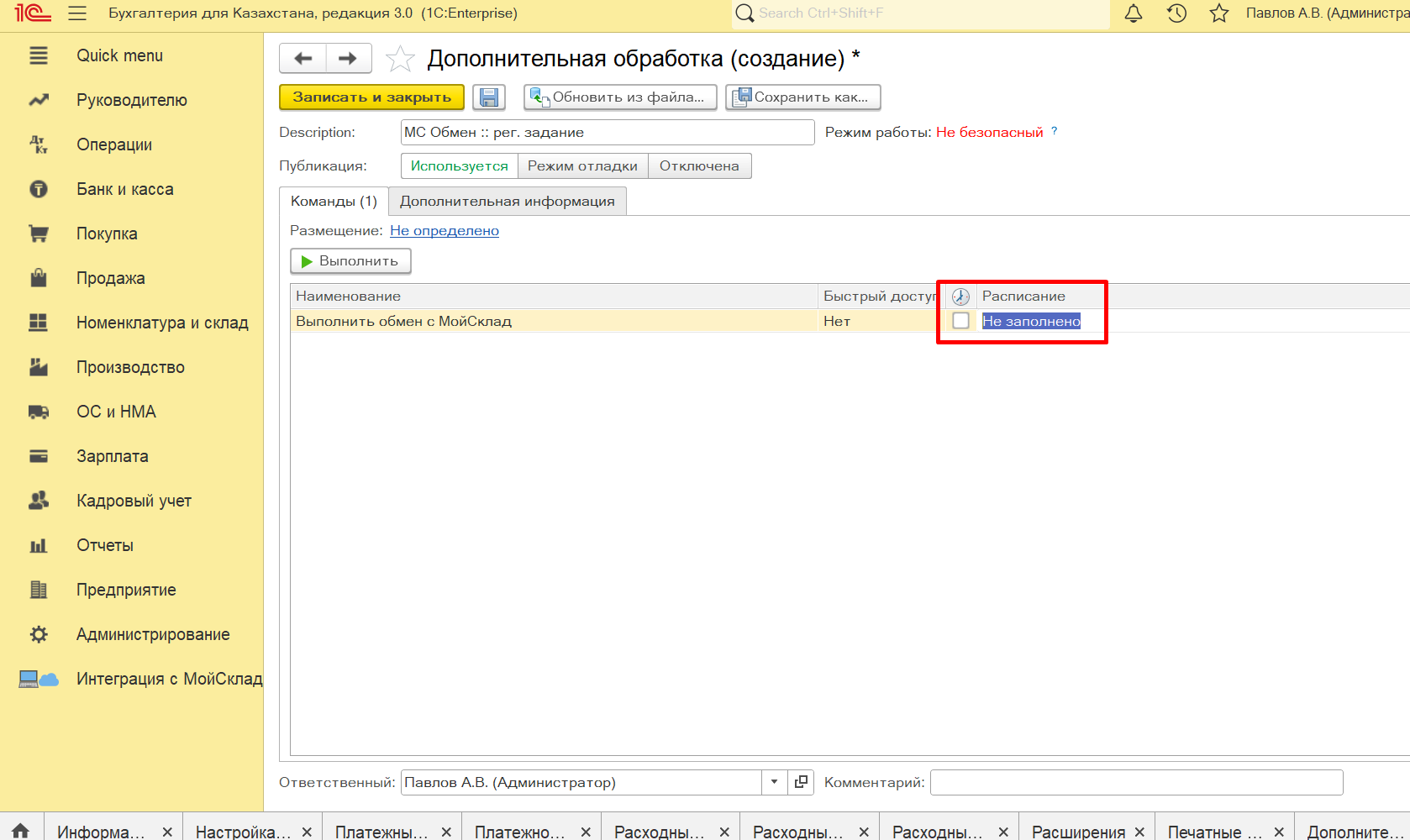Click the schedule clock column header icon

tap(960, 297)
